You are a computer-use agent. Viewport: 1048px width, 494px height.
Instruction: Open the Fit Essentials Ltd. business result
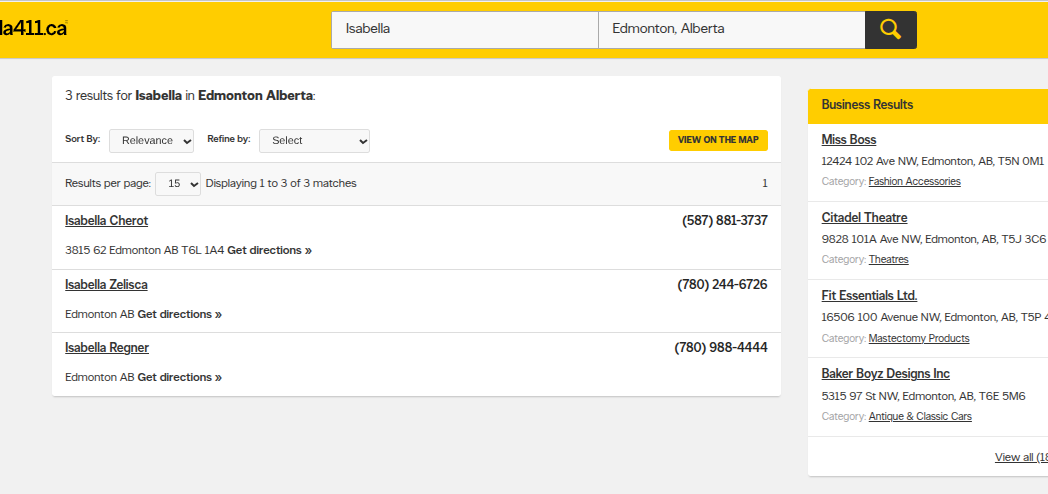(x=869, y=295)
